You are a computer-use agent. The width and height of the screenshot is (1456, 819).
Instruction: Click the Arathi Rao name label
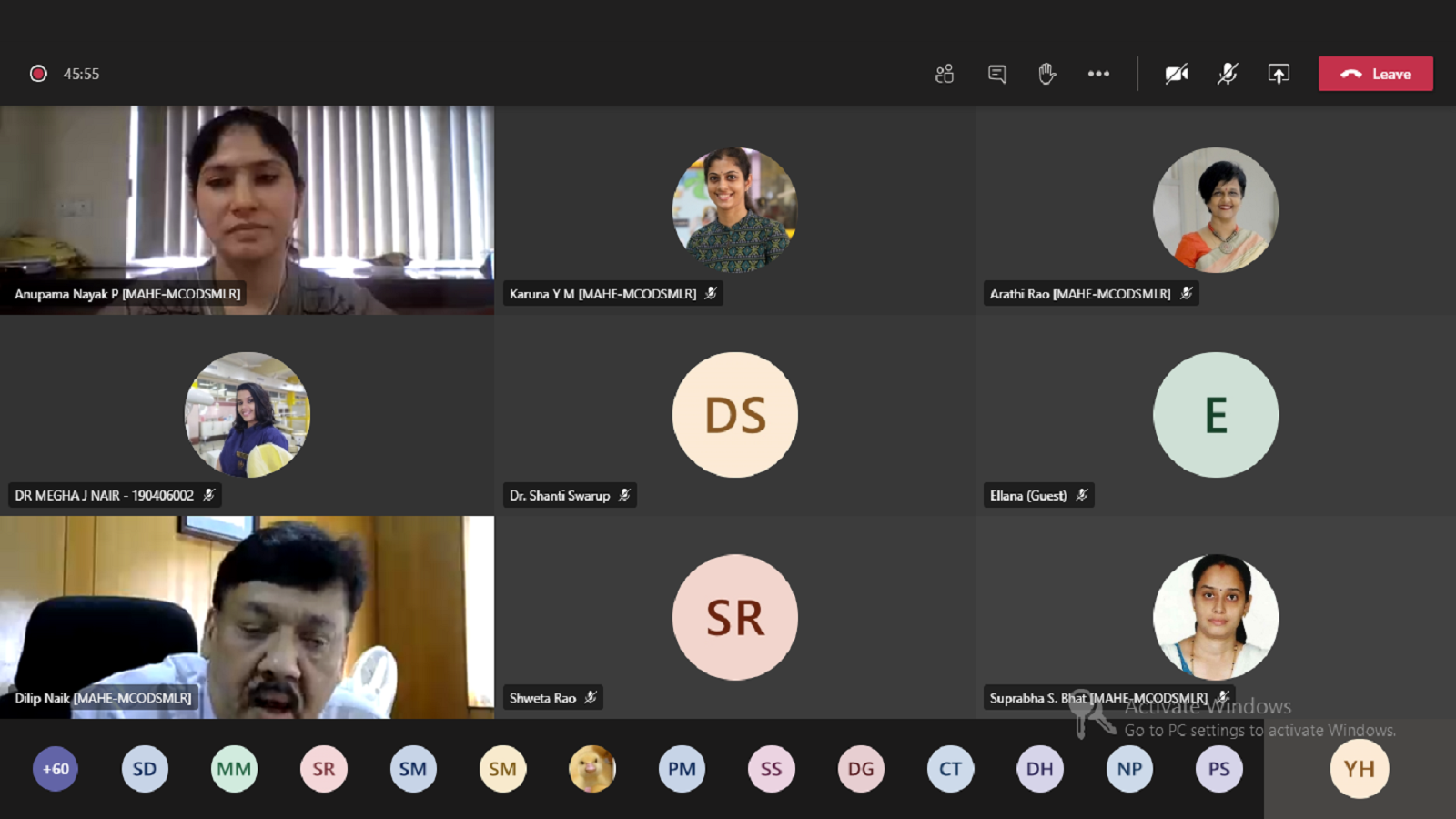1080,294
